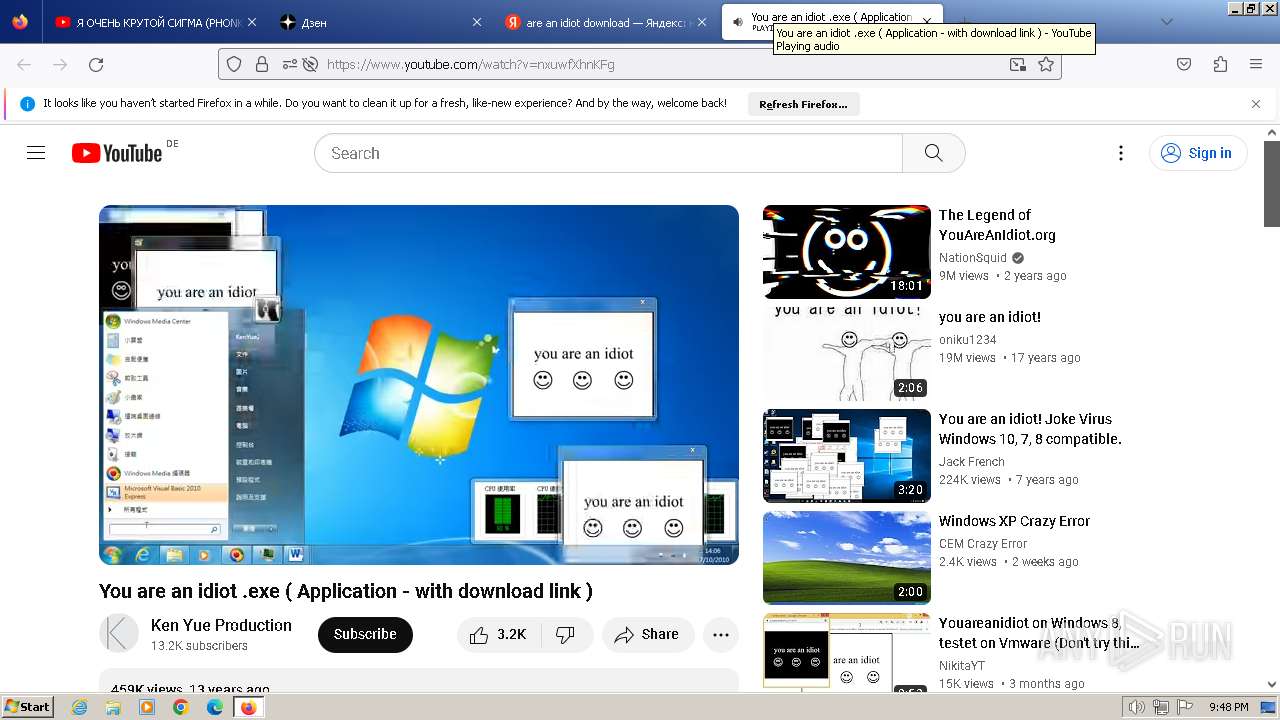Share the video

point(647,635)
